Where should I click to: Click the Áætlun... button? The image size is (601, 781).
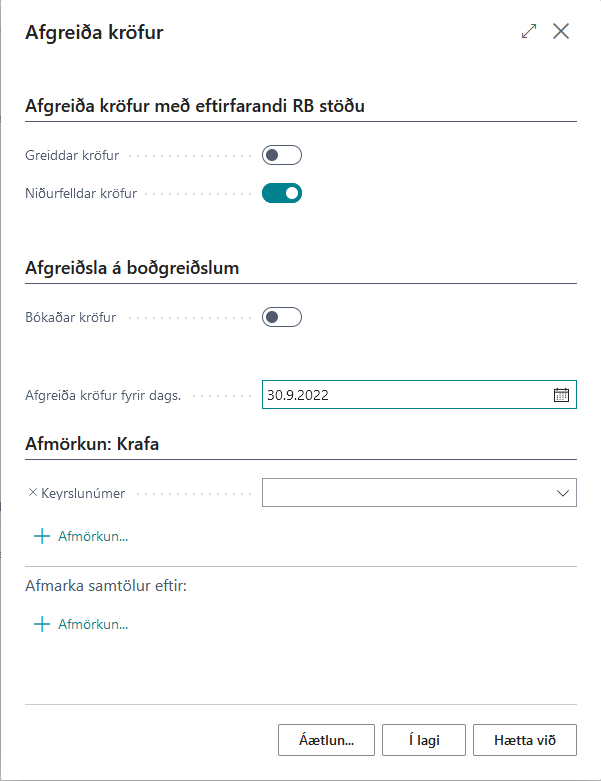click(326, 740)
